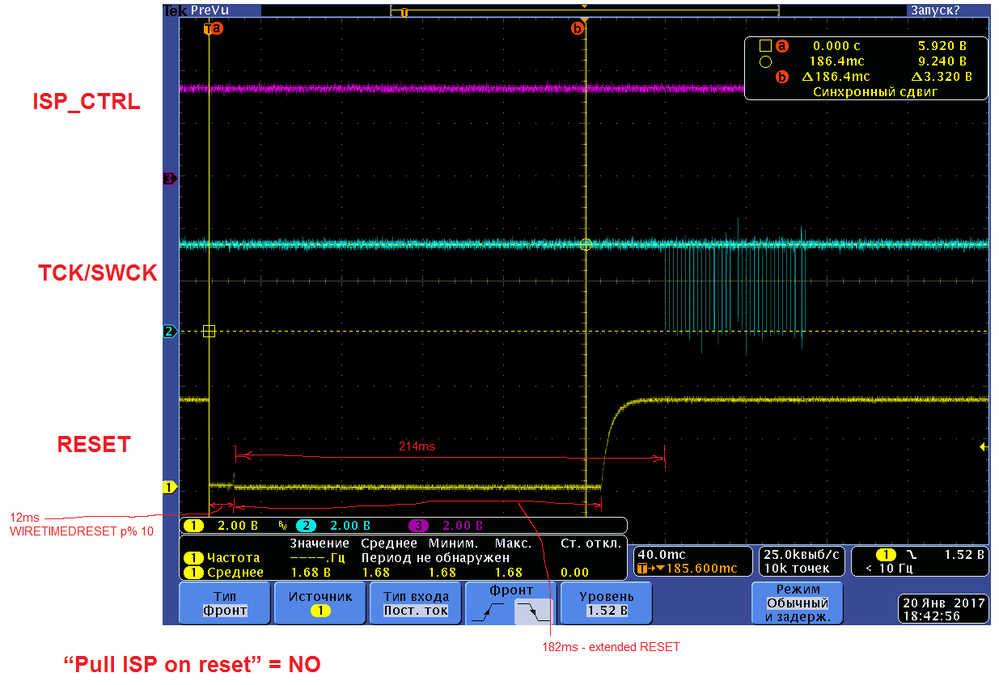This screenshot has height=685, width=999.
Task: Click the Среднее measurement channel badge
Action: tap(194, 572)
